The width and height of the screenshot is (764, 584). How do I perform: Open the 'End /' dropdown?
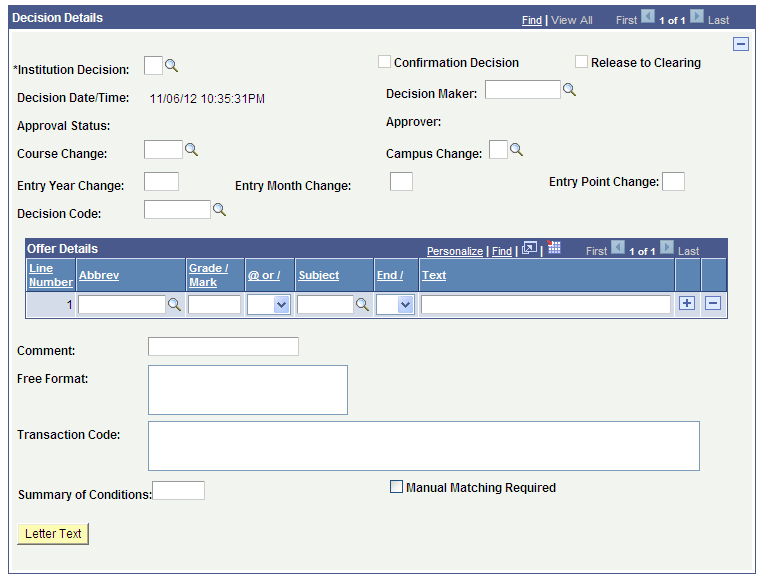coord(396,305)
